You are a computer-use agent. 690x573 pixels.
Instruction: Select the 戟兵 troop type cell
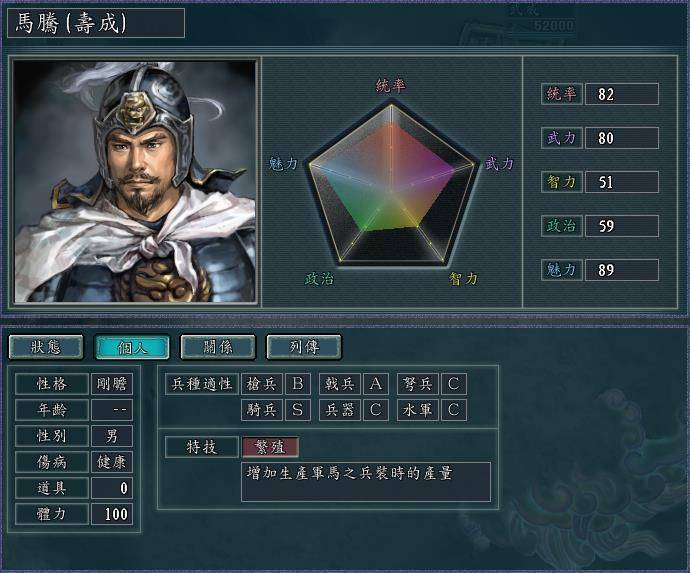(x=340, y=384)
